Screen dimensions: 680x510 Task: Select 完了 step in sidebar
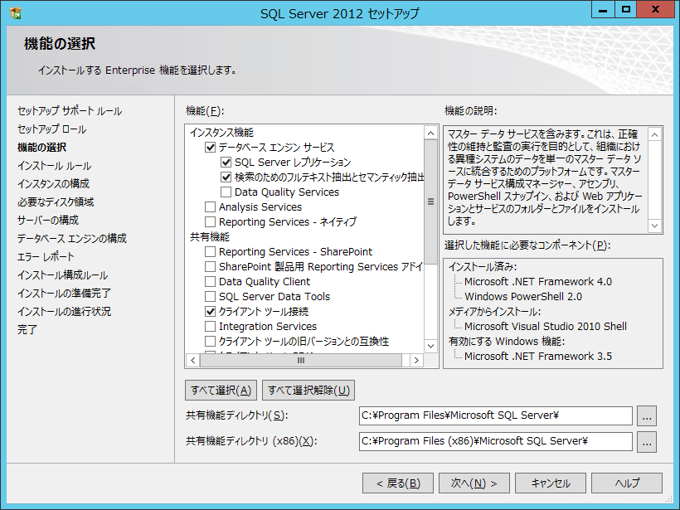tap(27, 330)
